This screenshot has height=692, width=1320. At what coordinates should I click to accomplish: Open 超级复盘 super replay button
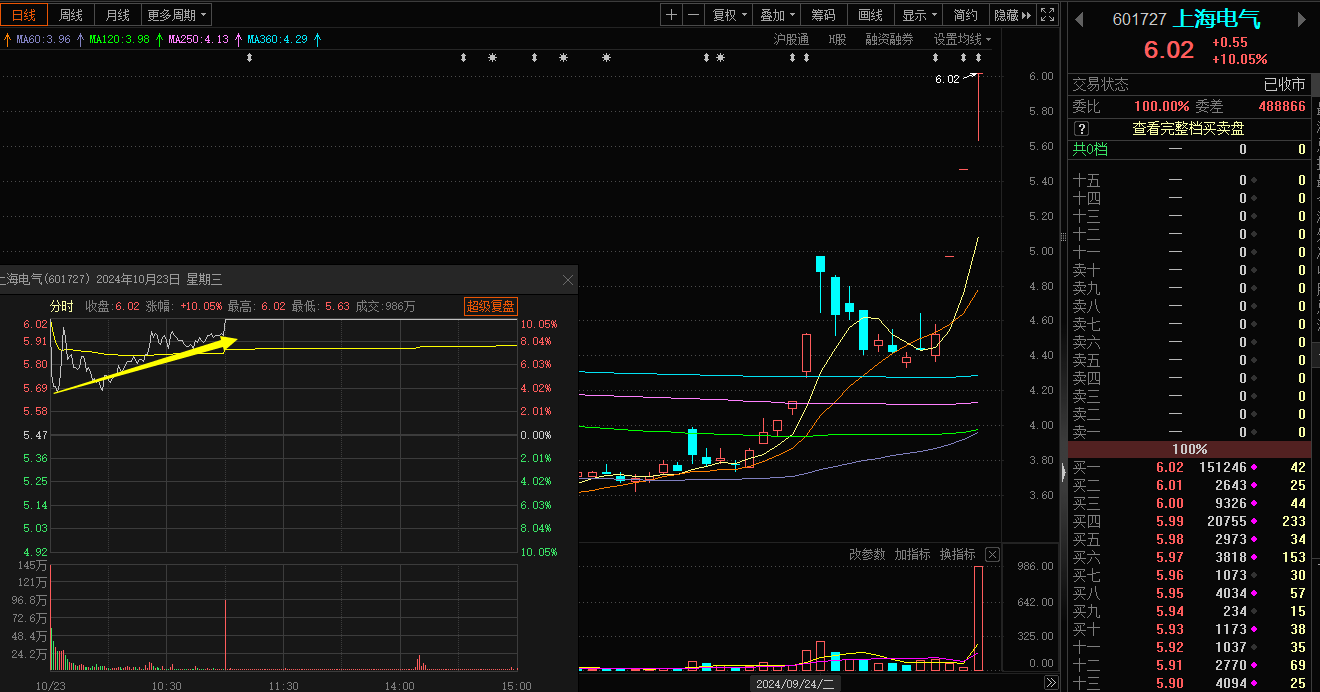coord(490,306)
